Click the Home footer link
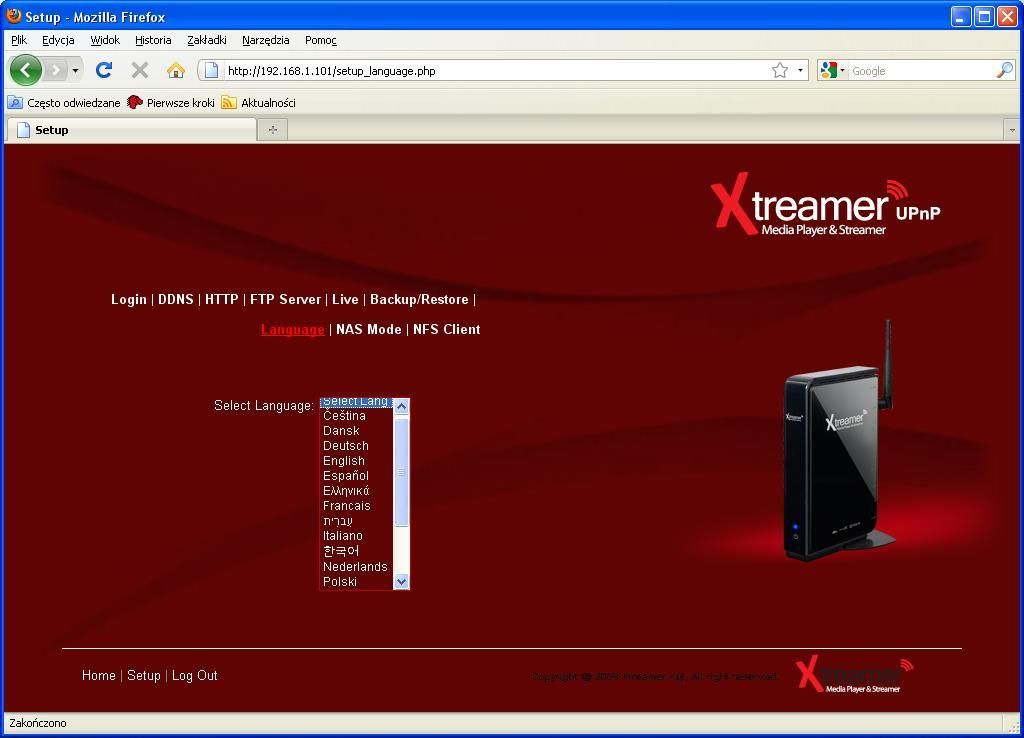The width and height of the screenshot is (1024, 738). [99, 675]
